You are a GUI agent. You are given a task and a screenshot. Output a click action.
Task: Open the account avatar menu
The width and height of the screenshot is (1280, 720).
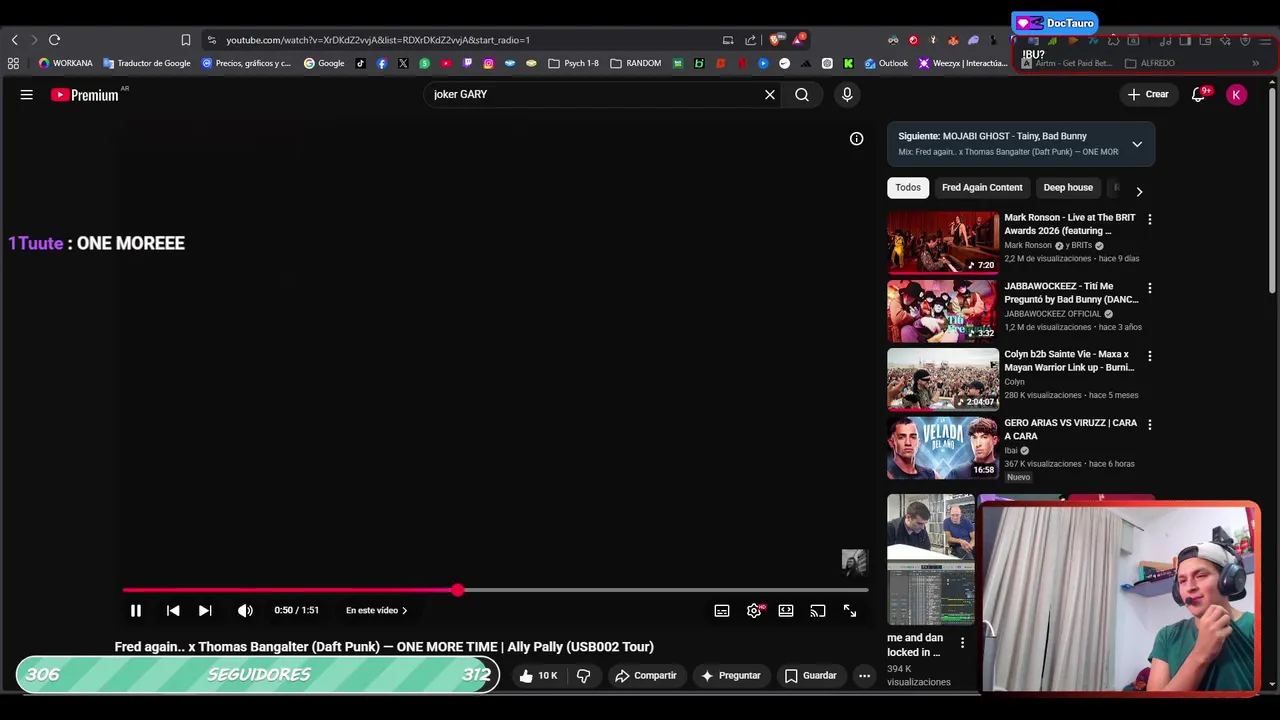click(1237, 95)
